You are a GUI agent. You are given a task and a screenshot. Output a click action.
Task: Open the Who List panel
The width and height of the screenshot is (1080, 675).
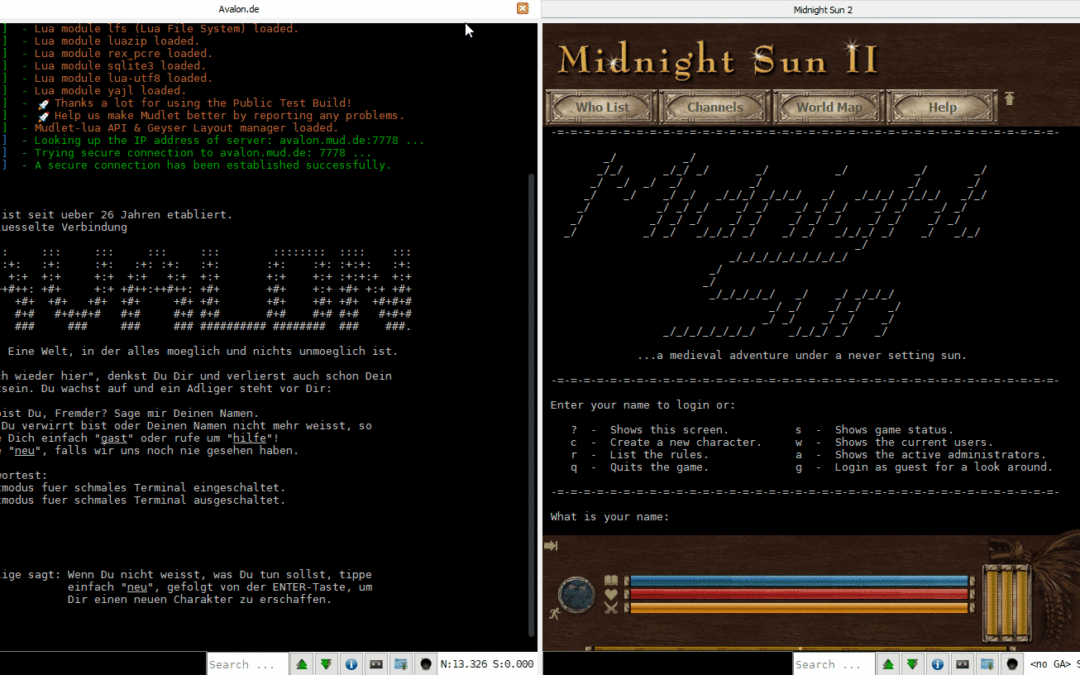click(x=602, y=107)
